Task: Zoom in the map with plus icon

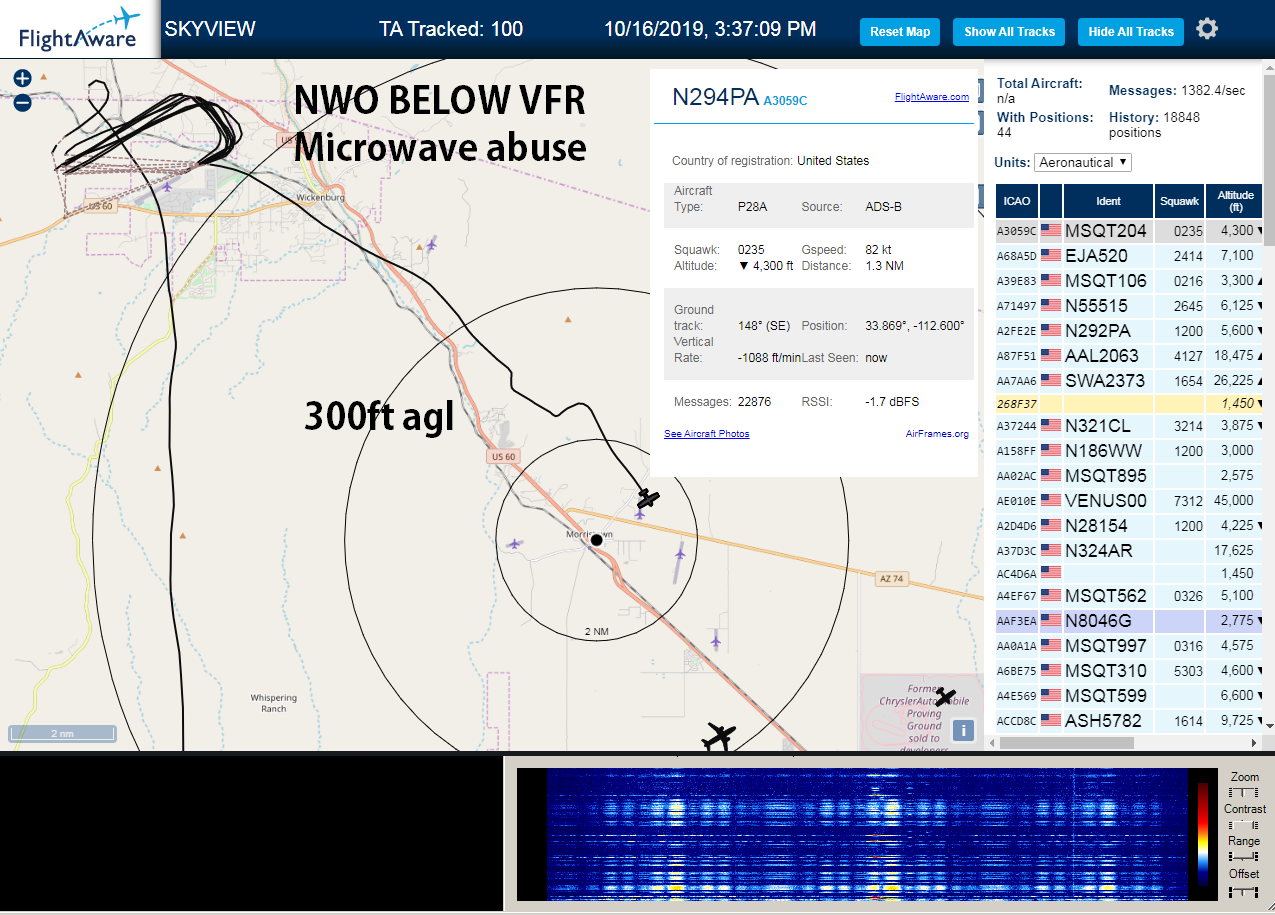Action: pos(22,78)
